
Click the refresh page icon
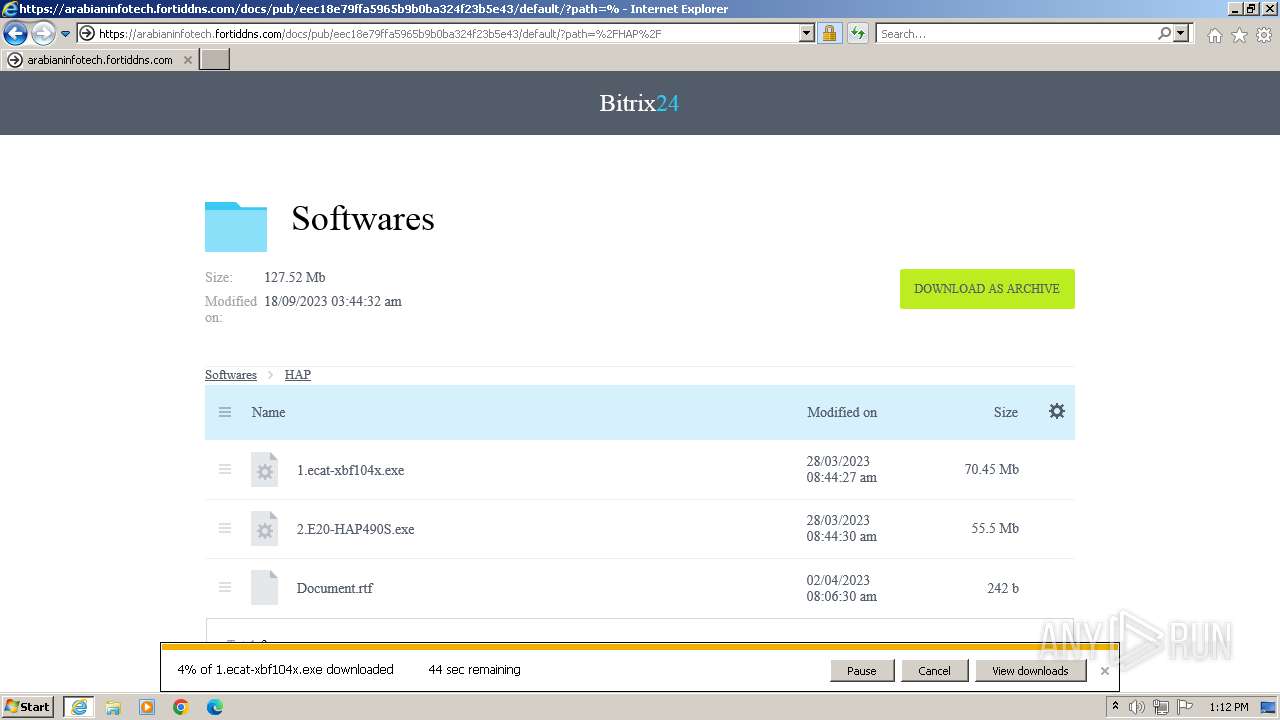coord(857,34)
